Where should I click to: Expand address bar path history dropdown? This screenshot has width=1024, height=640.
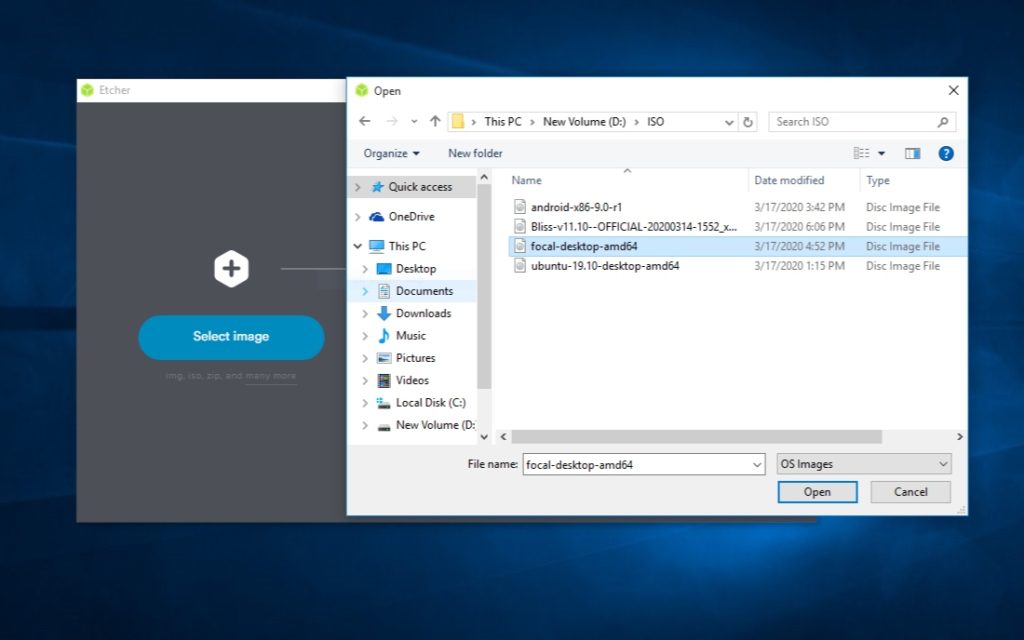pyautogui.click(x=729, y=122)
